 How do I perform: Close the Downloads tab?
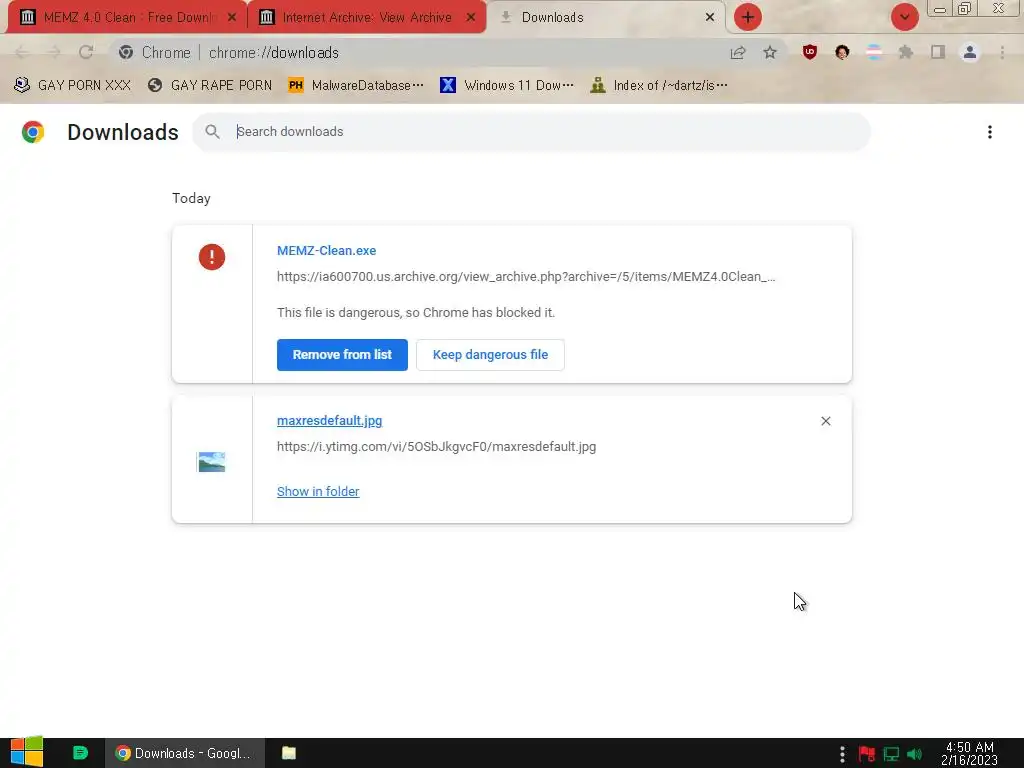click(x=710, y=18)
